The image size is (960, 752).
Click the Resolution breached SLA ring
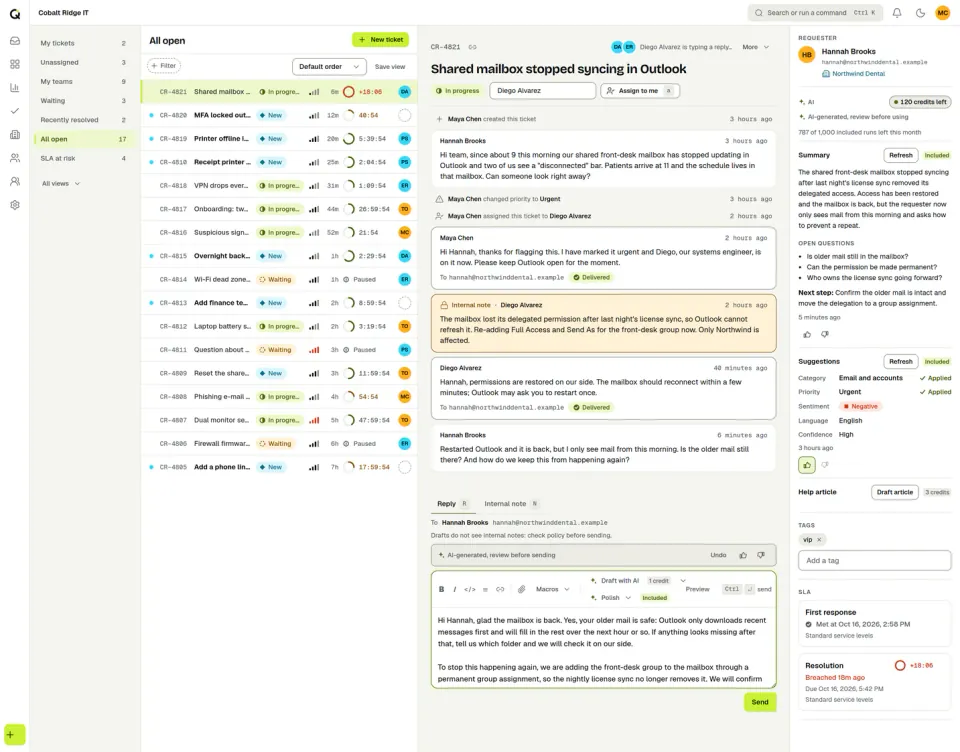point(900,666)
